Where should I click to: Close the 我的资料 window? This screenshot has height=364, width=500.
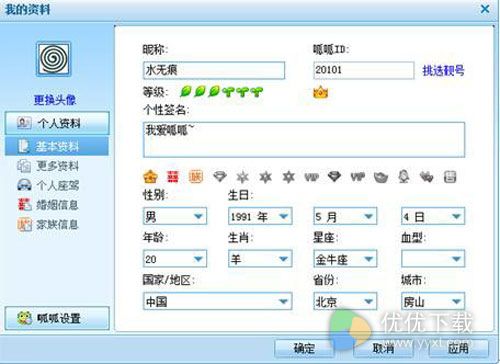pyautogui.click(x=485, y=9)
